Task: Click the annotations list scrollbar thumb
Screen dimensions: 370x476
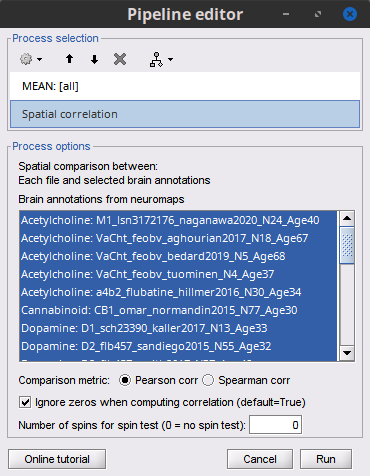Action: (x=347, y=245)
